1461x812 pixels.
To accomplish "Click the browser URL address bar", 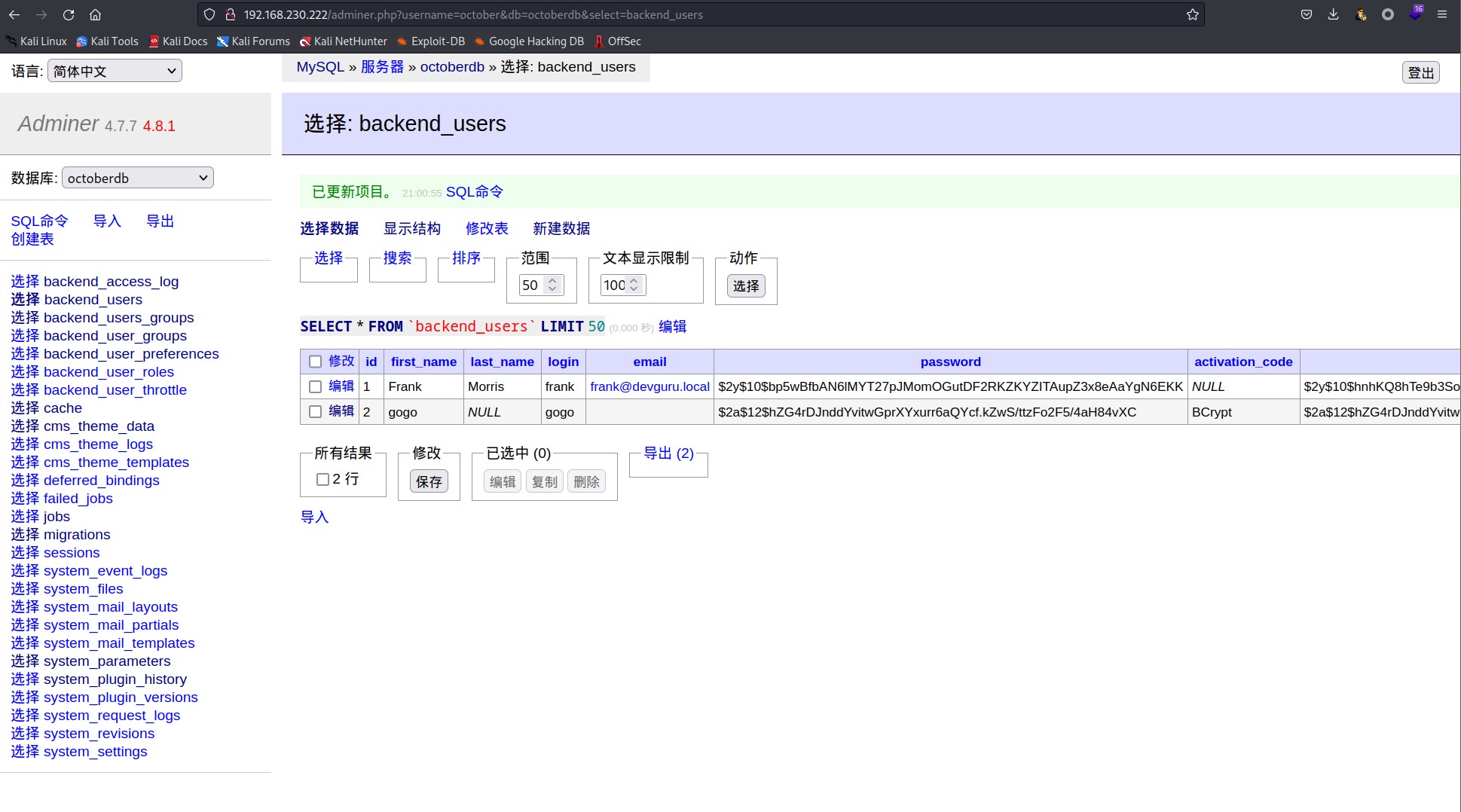I will [701, 14].
